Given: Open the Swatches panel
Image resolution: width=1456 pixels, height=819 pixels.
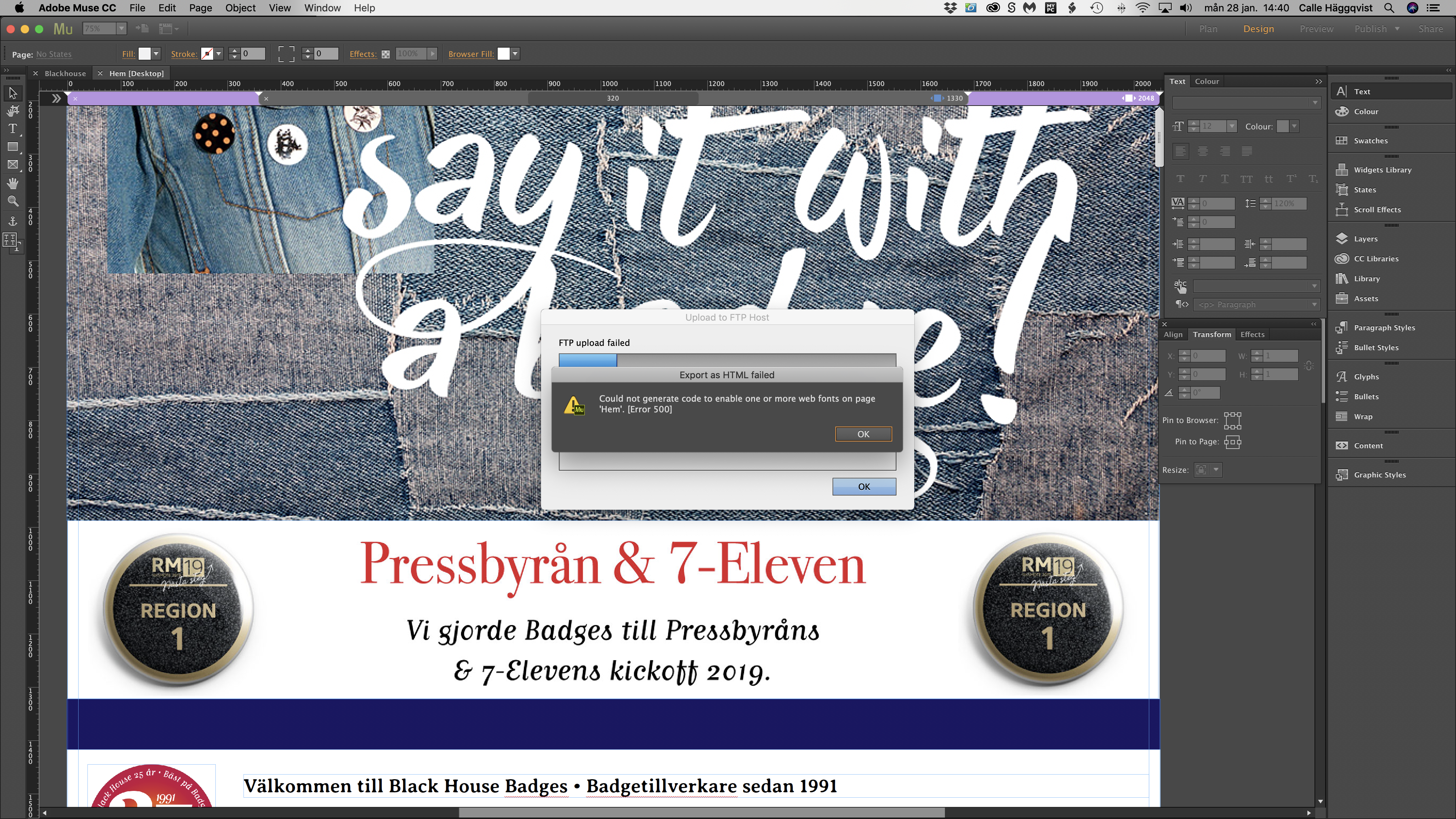Looking at the screenshot, I should (1391, 141).
